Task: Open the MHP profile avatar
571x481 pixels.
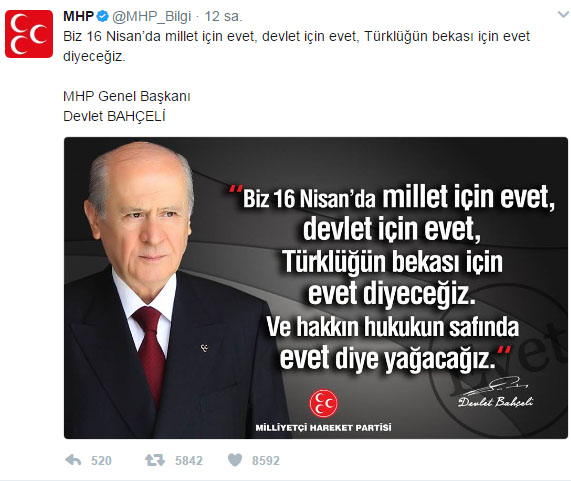Action: click(29, 34)
